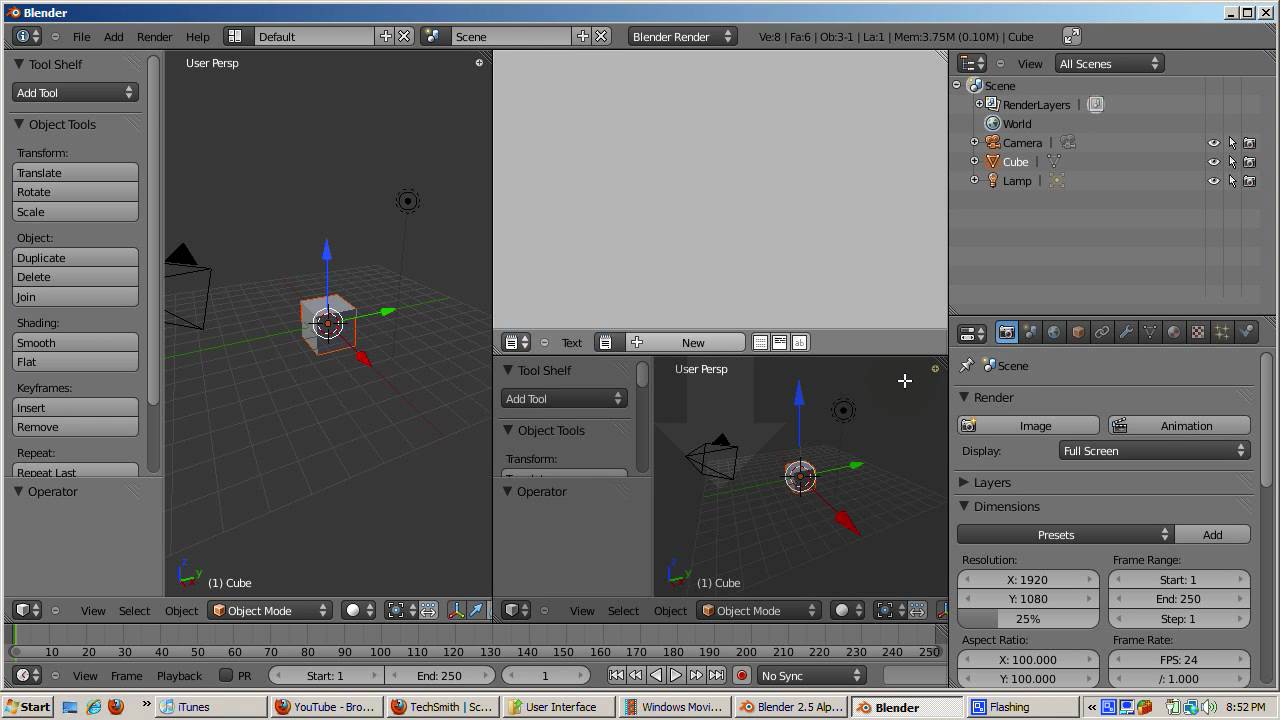Open the Physics properties icon

1246,333
